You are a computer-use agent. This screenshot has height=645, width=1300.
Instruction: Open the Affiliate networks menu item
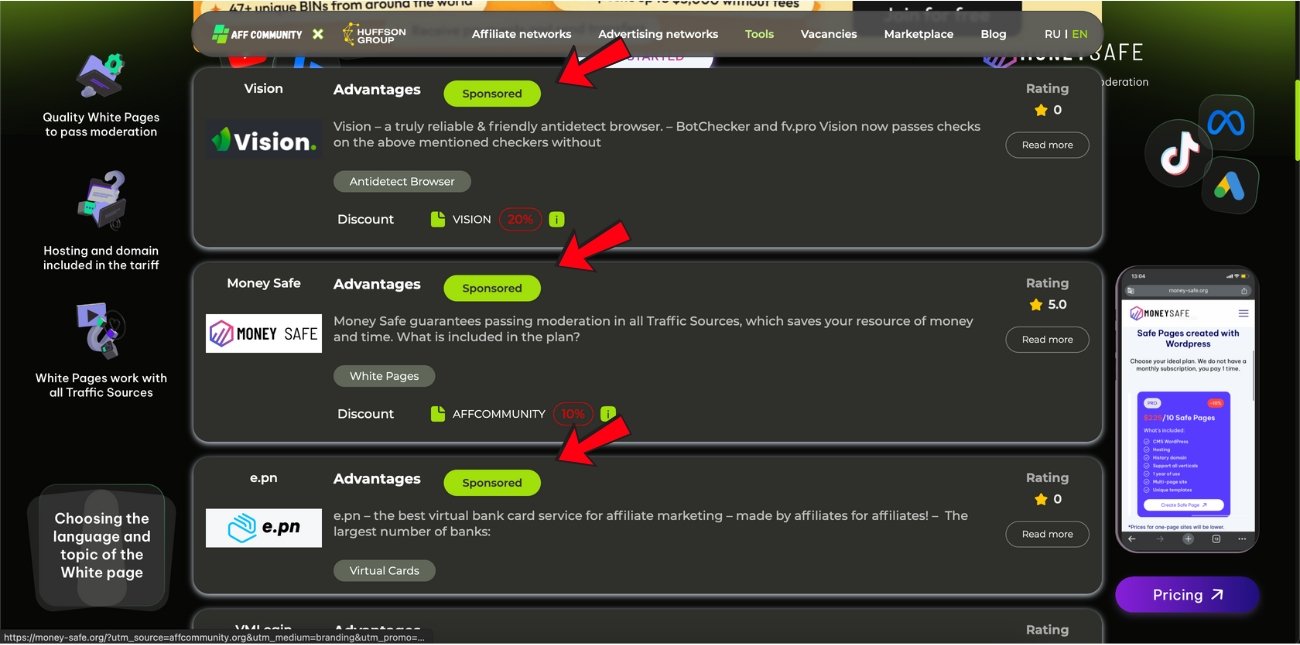pos(521,33)
